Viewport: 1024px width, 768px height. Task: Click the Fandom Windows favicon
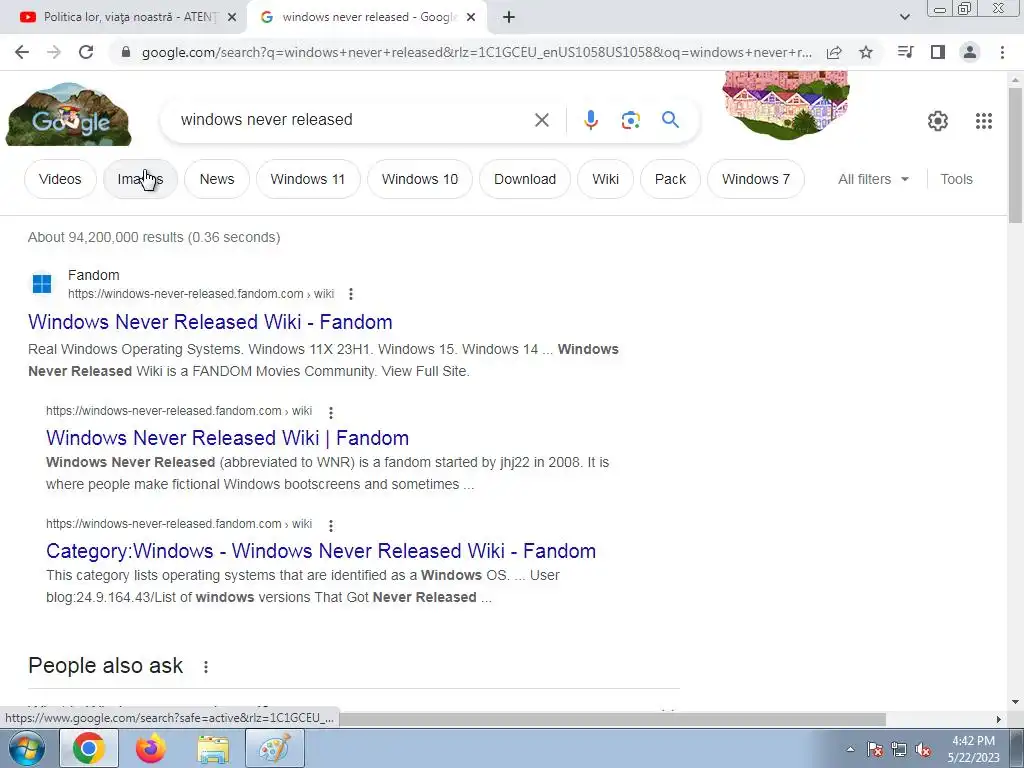coord(42,283)
